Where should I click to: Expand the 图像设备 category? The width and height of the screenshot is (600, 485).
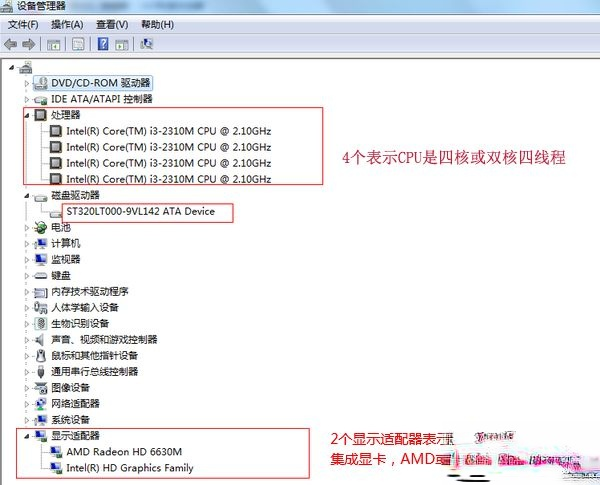pos(26,388)
